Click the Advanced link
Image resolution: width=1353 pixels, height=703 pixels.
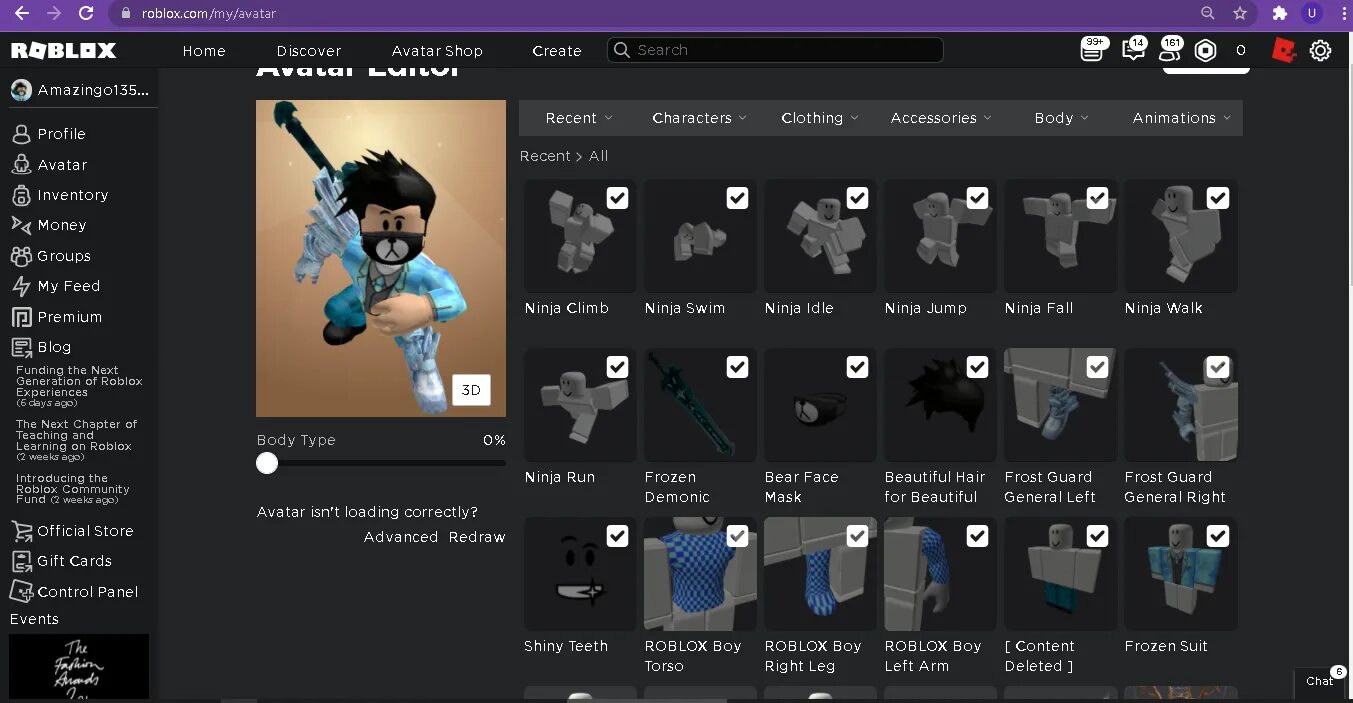click(x=401, y=537)
